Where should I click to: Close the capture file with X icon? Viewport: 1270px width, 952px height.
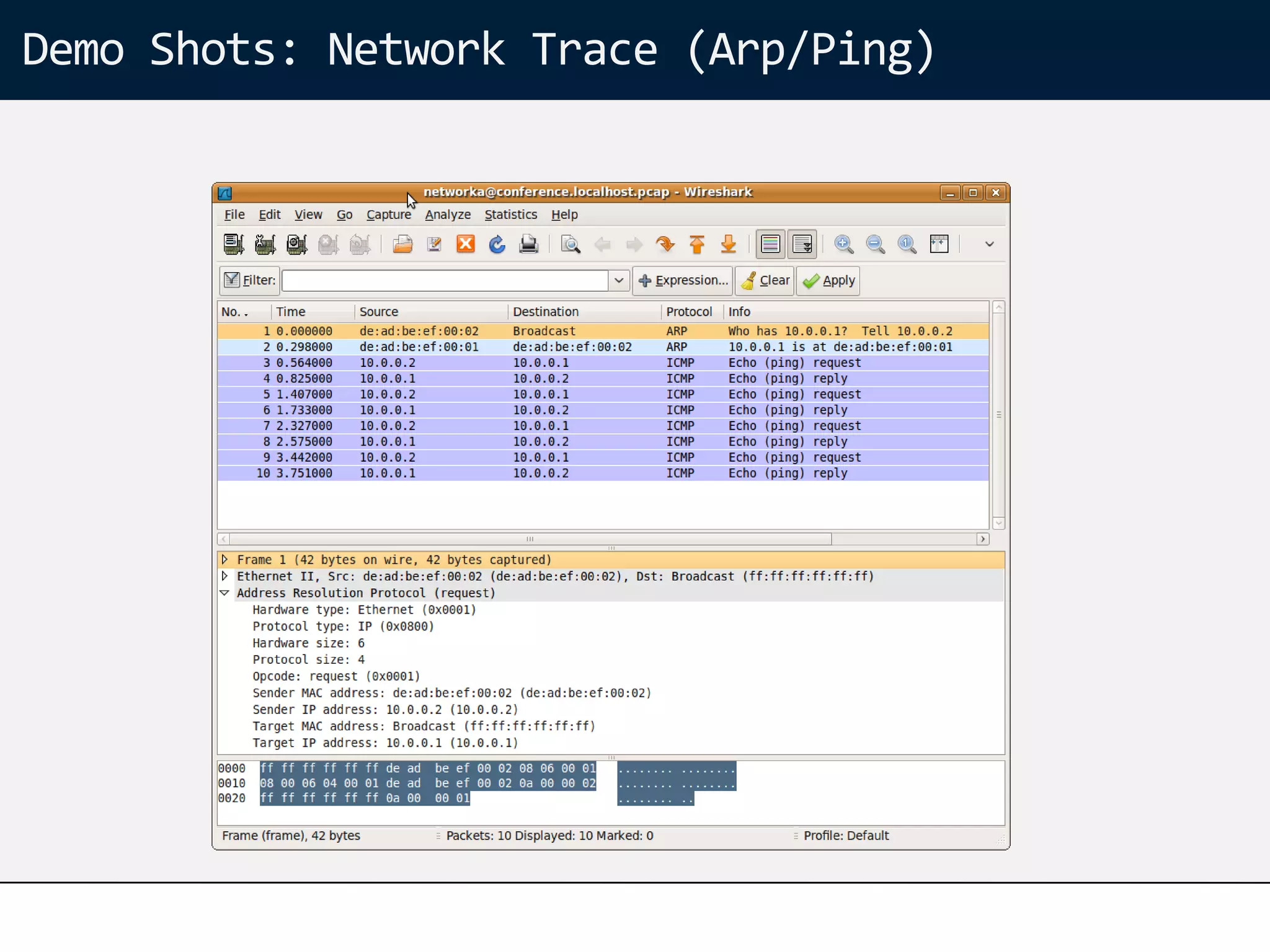click(x=466, y=244)
